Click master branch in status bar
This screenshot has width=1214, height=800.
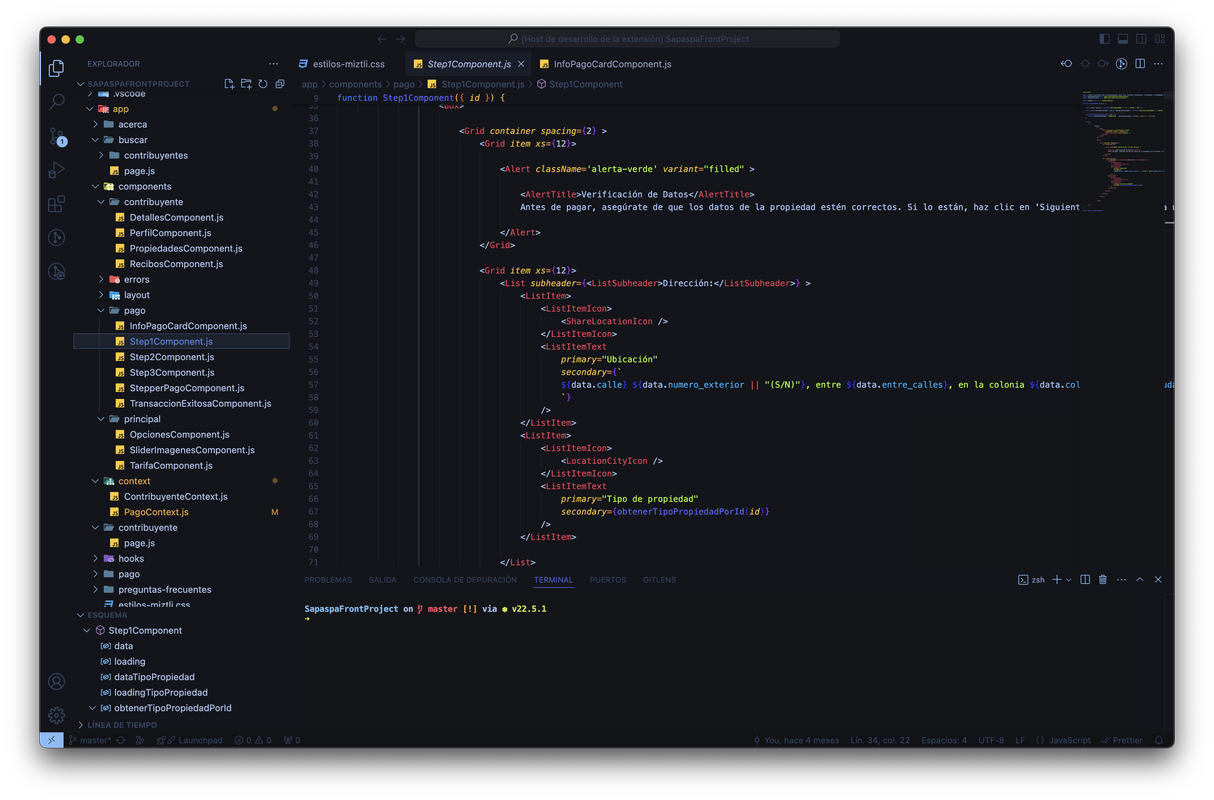[90, 740]
